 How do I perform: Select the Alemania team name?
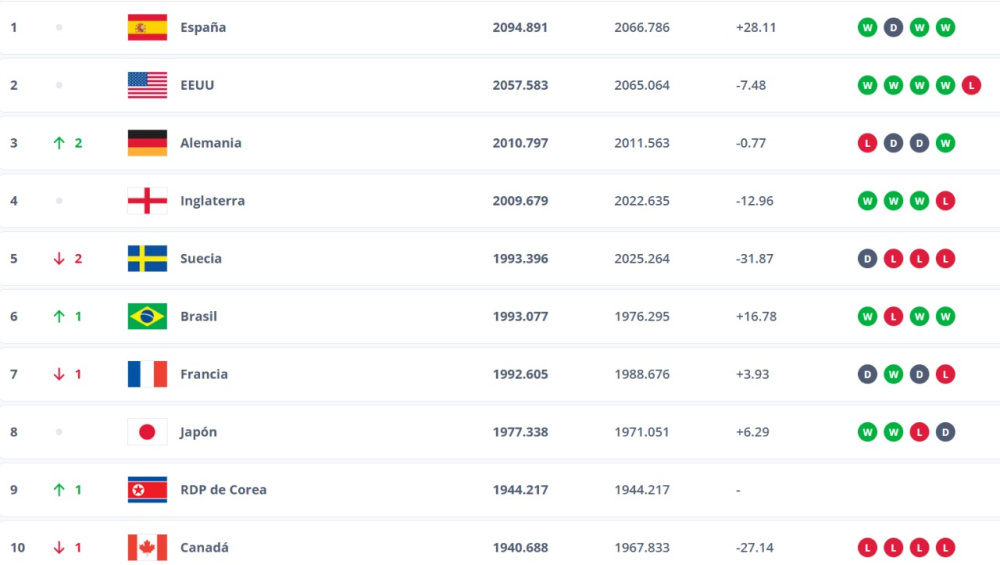210,143
